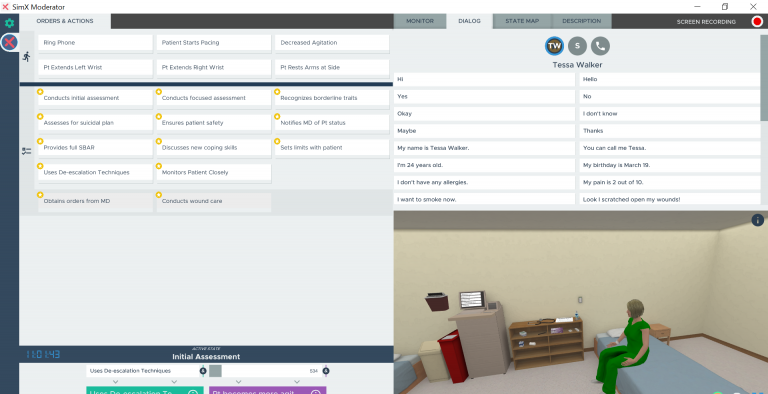The height and width of the screenshot is (394, 768).
Task: Switch to the State Map tab
Action: (x=522, y=22)
